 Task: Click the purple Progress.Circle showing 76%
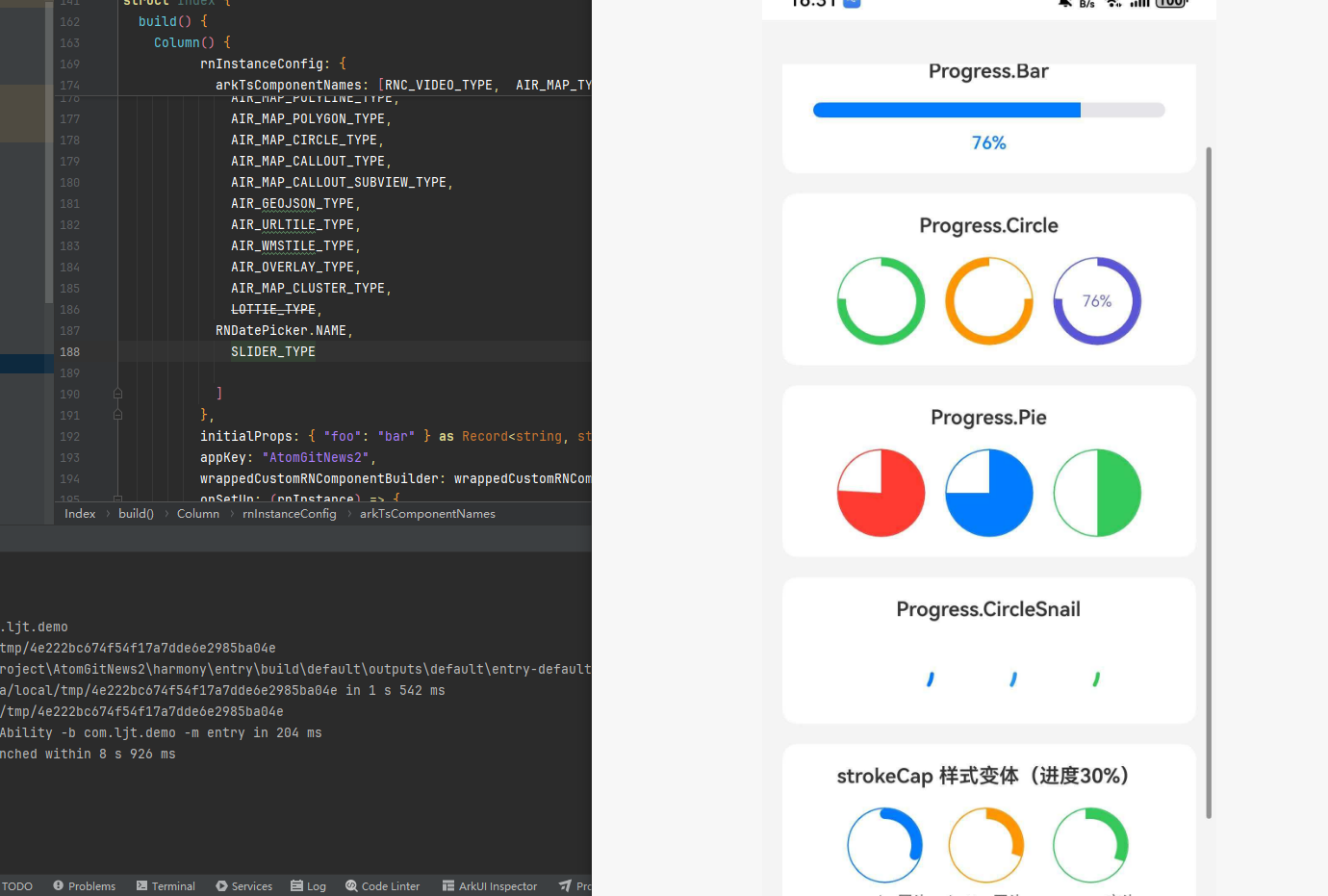pyautogui.click(x=1097, y=300)
